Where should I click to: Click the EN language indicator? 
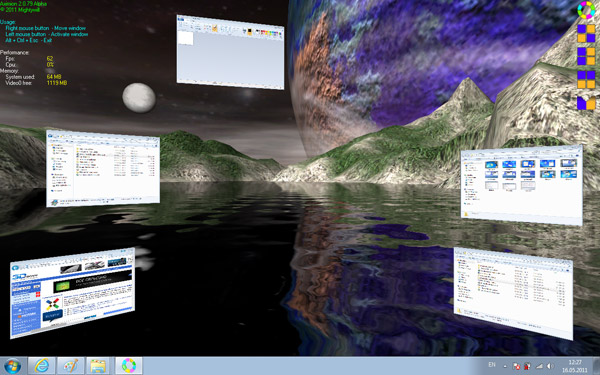(492, 365)
